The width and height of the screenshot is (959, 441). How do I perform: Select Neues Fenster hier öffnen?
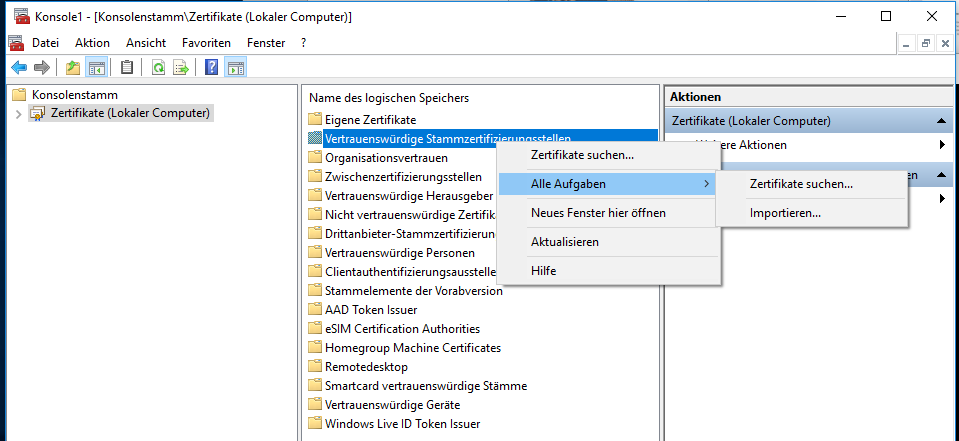coord(598,213)
